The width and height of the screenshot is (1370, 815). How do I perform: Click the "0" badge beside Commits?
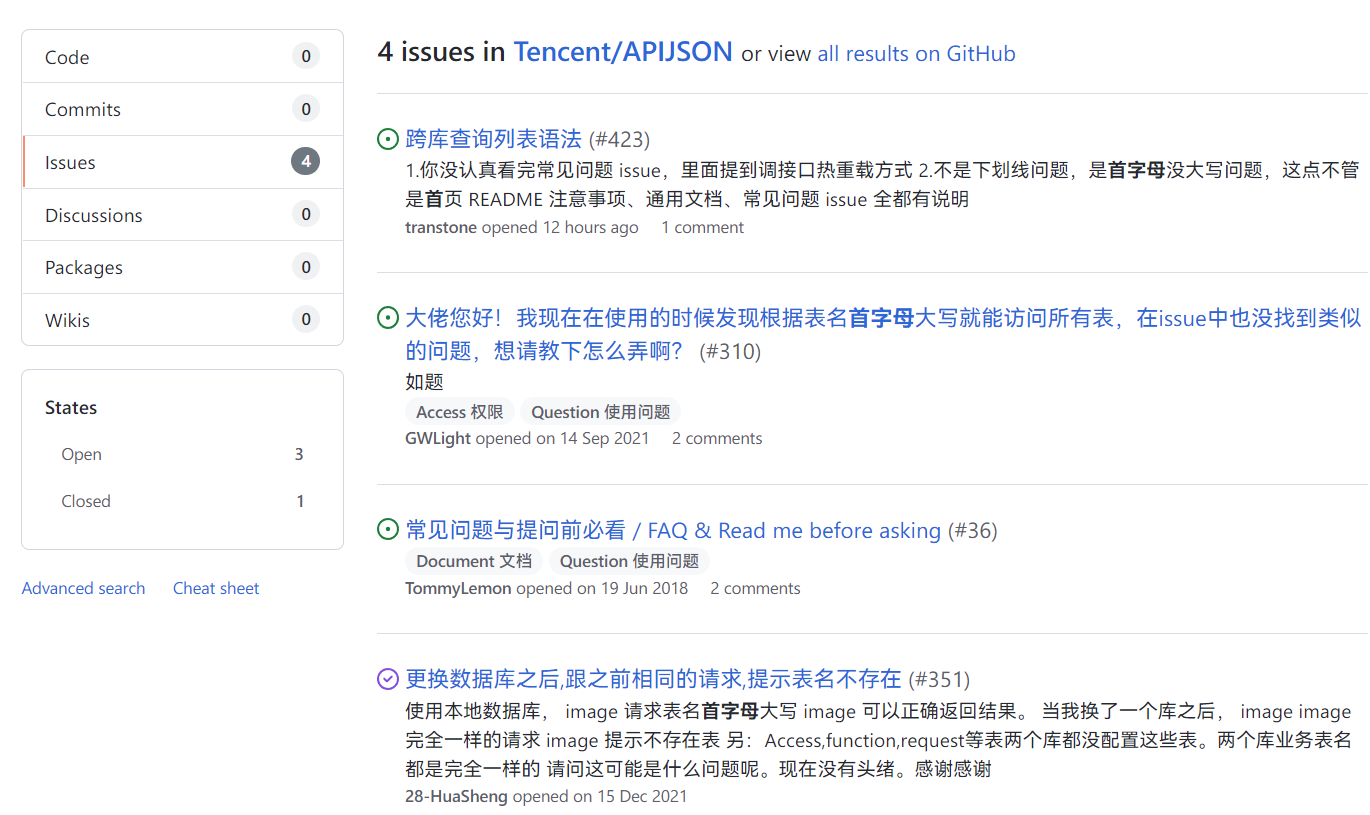pyautogui.click(x=305, y=109)
